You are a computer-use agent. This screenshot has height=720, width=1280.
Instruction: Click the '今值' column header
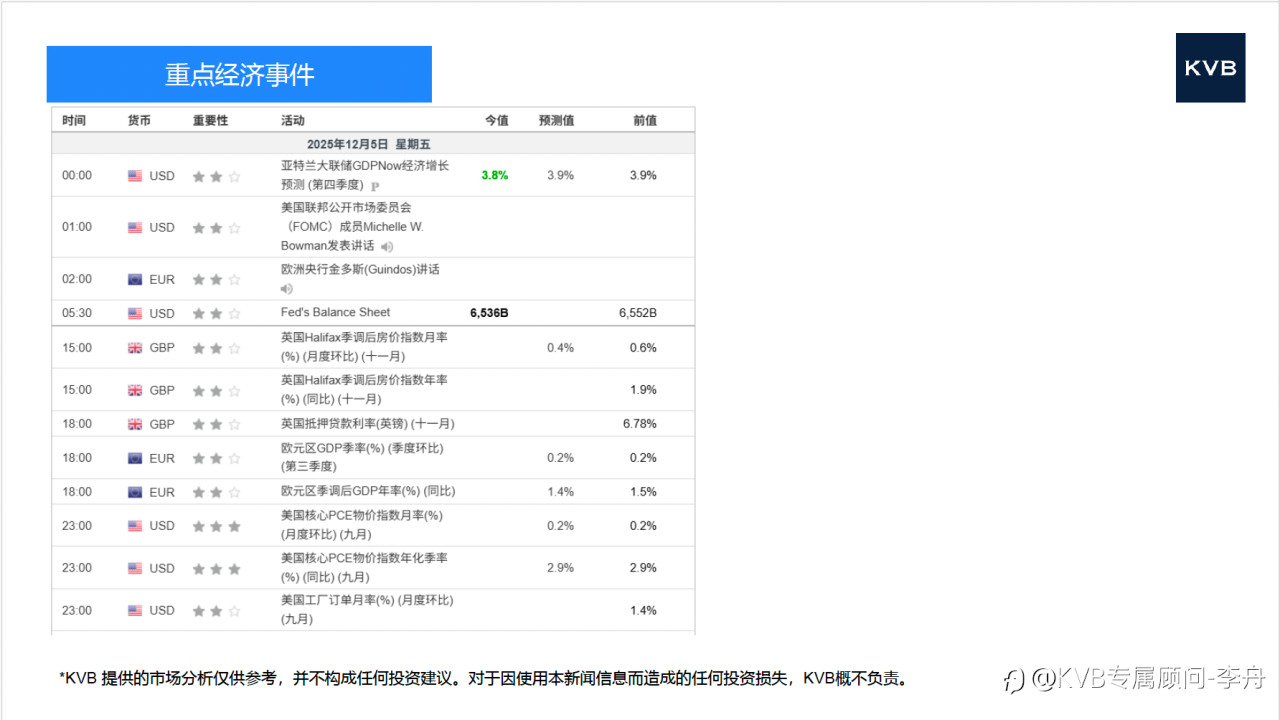click(x=496, y=120)
